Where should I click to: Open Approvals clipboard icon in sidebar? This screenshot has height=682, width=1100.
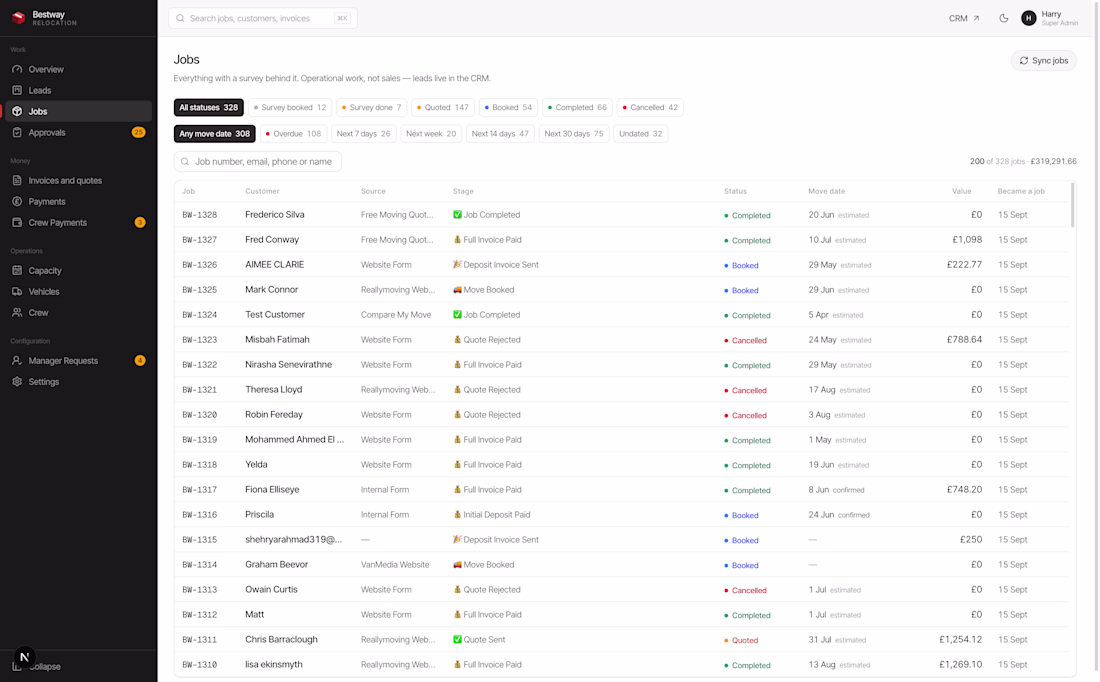(17, 133)
